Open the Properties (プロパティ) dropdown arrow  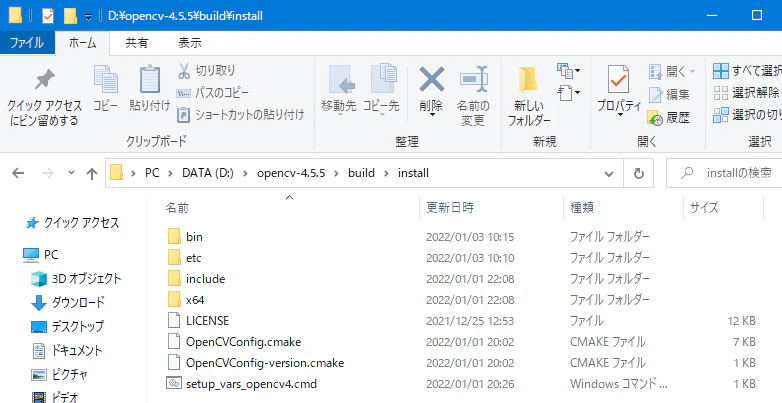tap(620, 115)
